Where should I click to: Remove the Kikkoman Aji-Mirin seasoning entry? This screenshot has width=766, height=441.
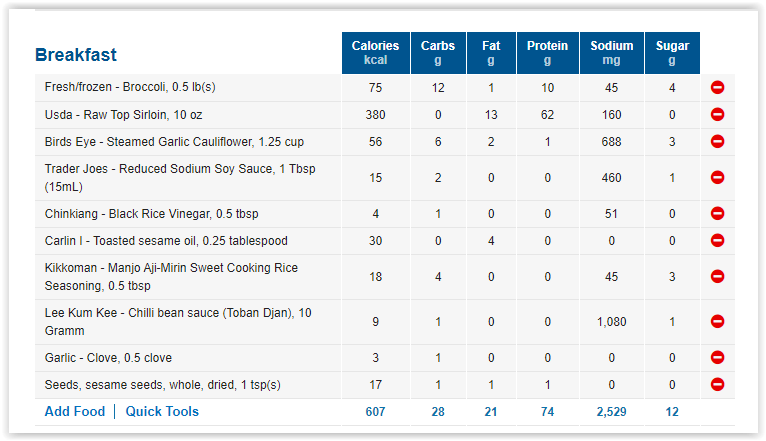717,276
